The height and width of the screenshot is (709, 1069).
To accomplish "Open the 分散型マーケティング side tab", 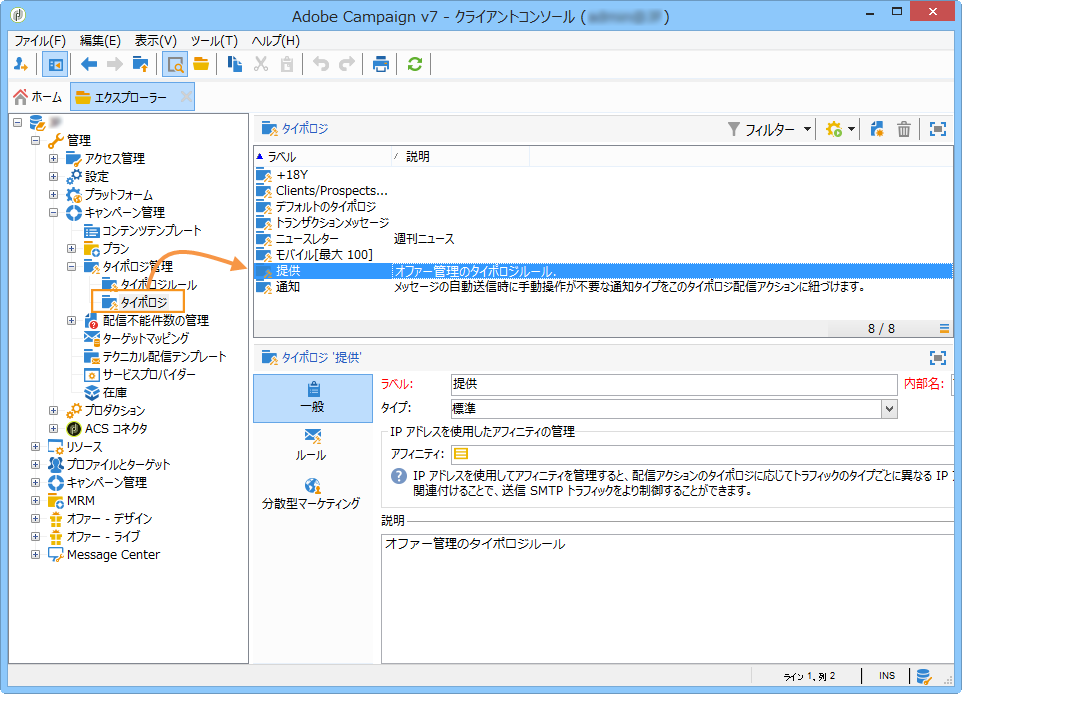I will click(313, 494).
